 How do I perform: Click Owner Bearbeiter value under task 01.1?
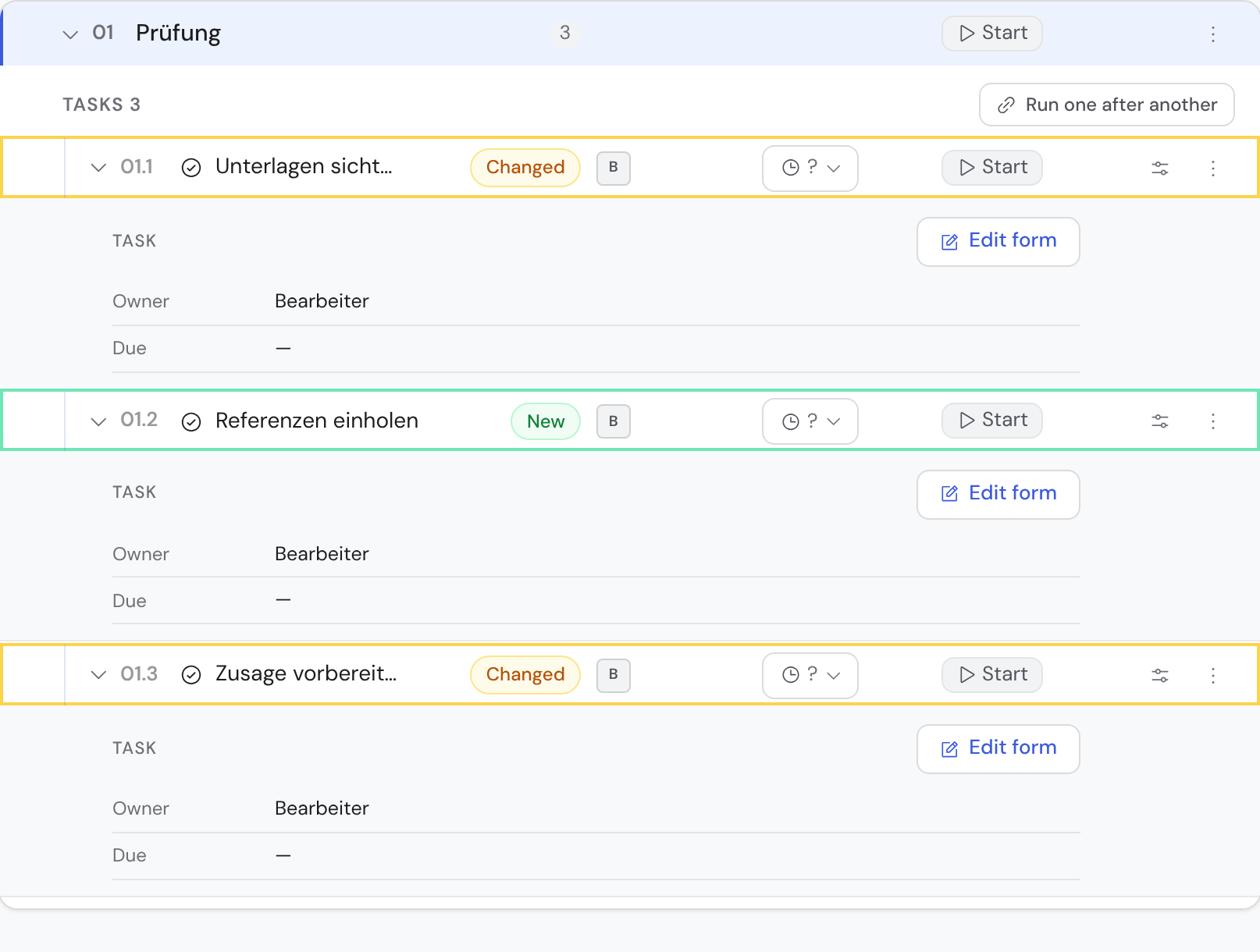pyautogui.click(x=322, y=301)
